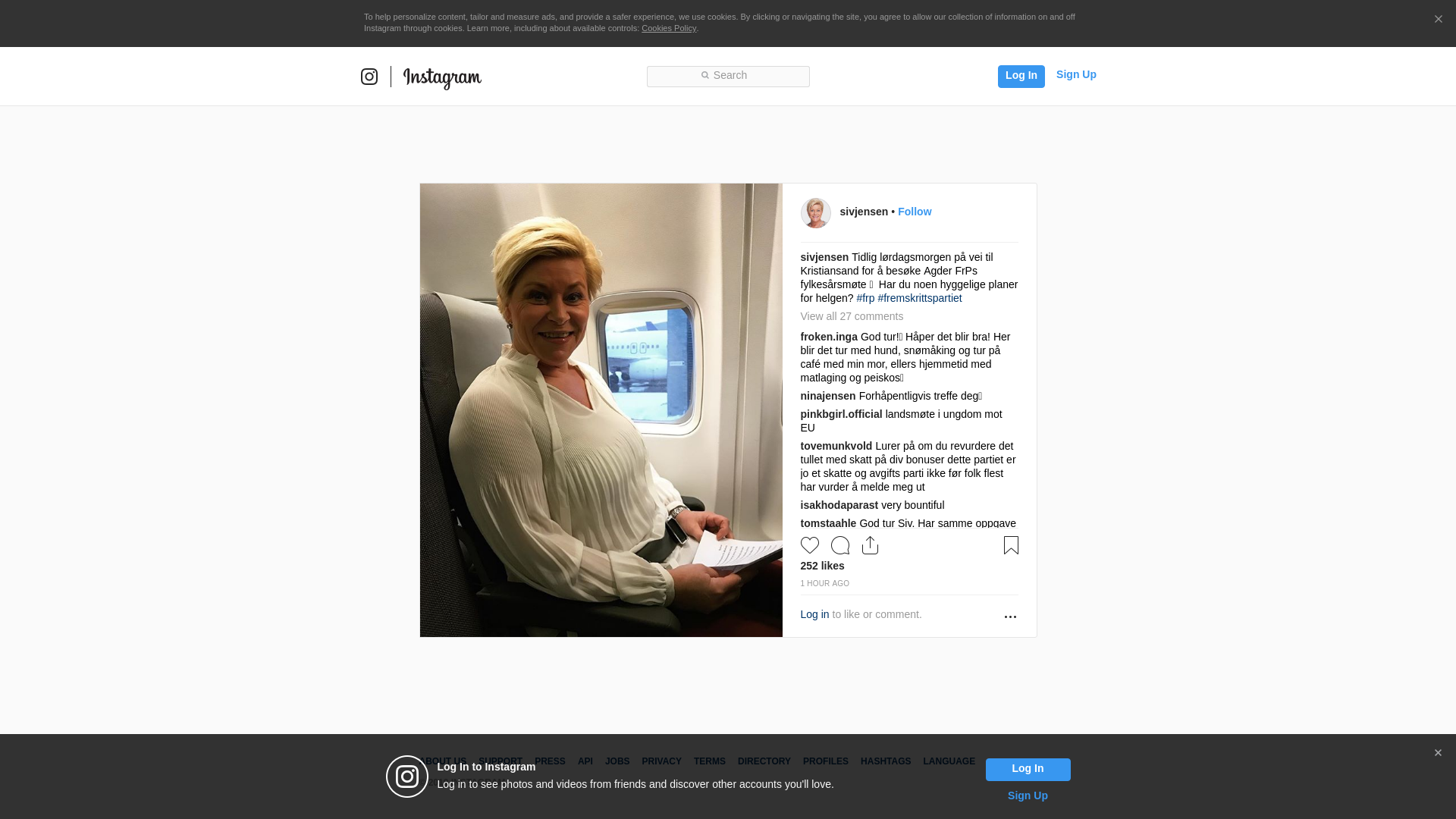Close the Log In to Instagram banner

(1438, 753)
